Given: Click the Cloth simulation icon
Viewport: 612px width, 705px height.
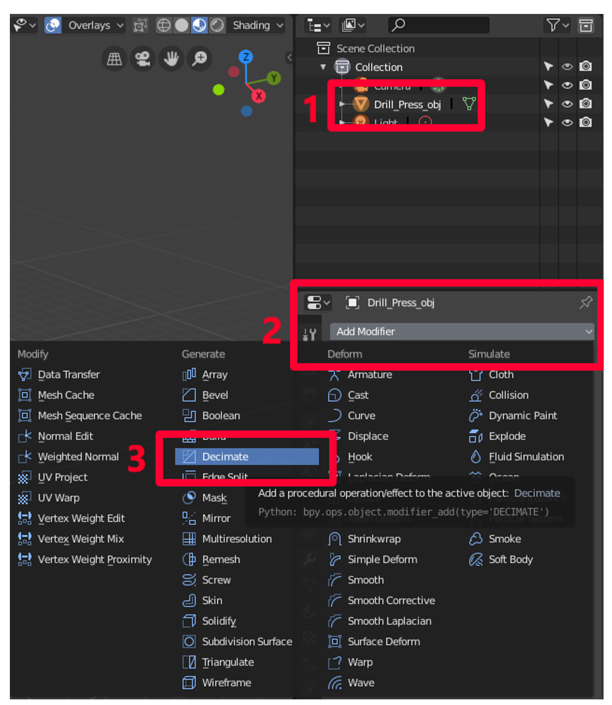Looking at the screenshot, I should coord(476,375).
